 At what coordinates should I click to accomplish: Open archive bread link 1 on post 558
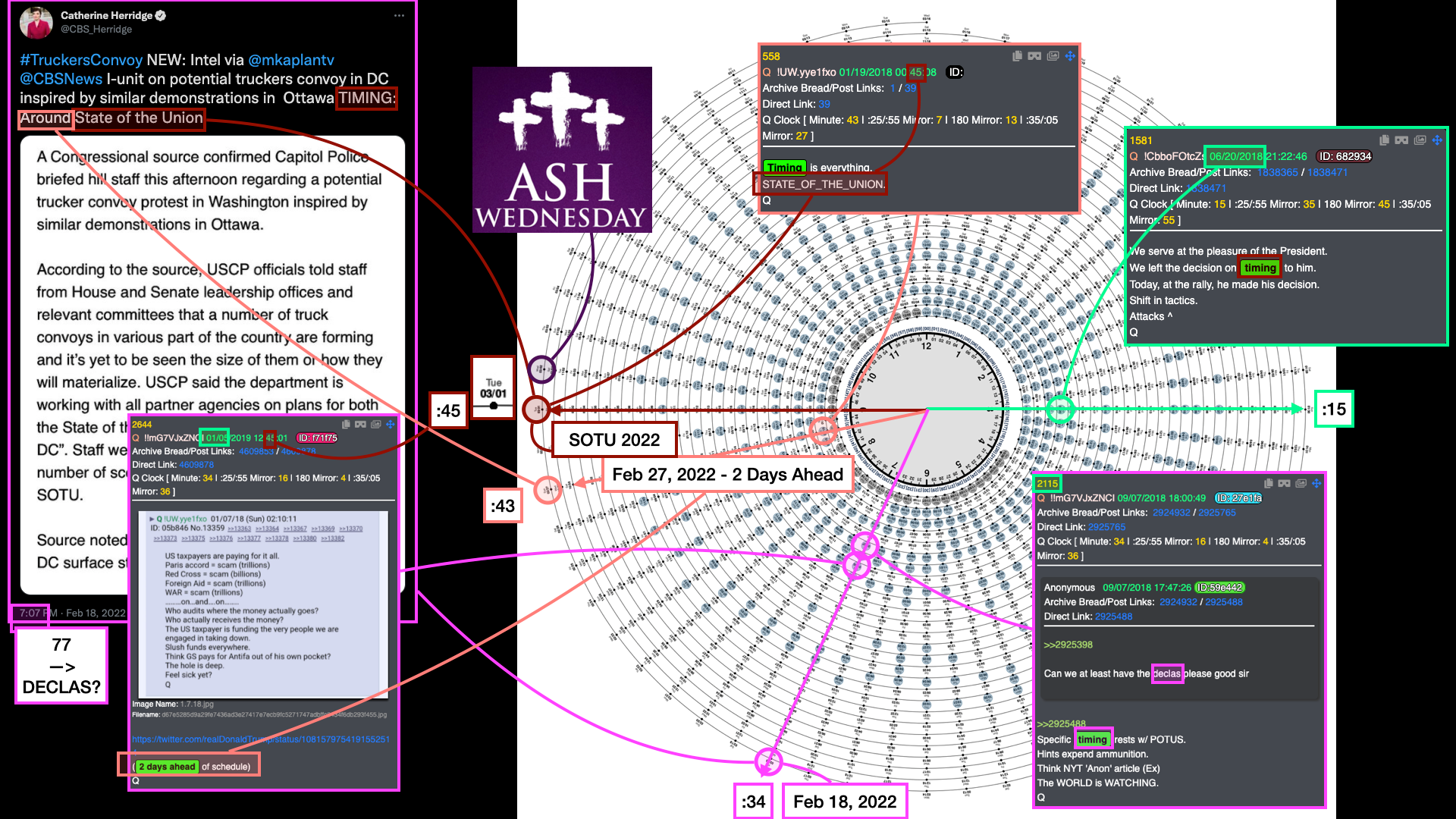pos(893,88)
